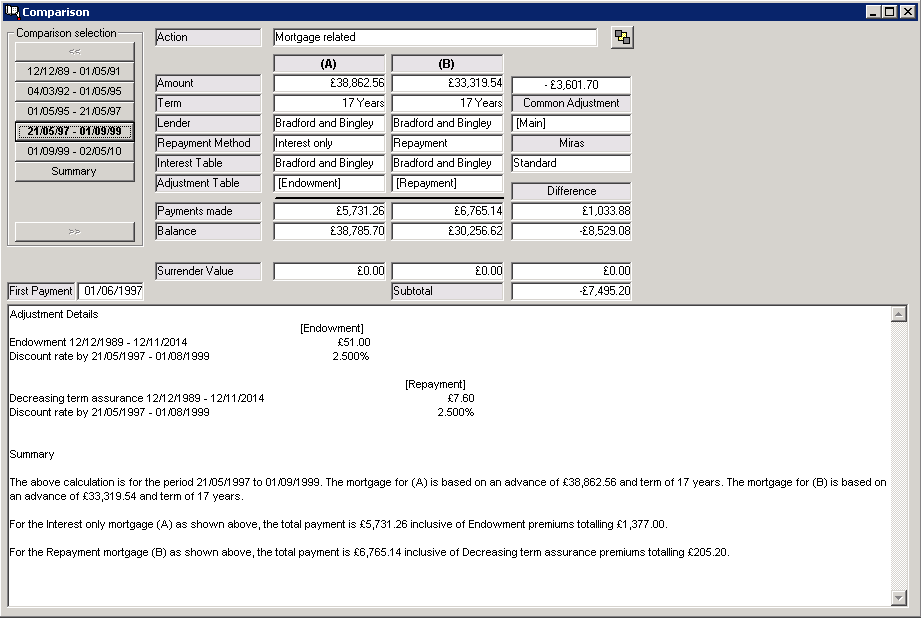
Task: Click the scroll up arrow in Adjustment Details
Action: point(899,314)
